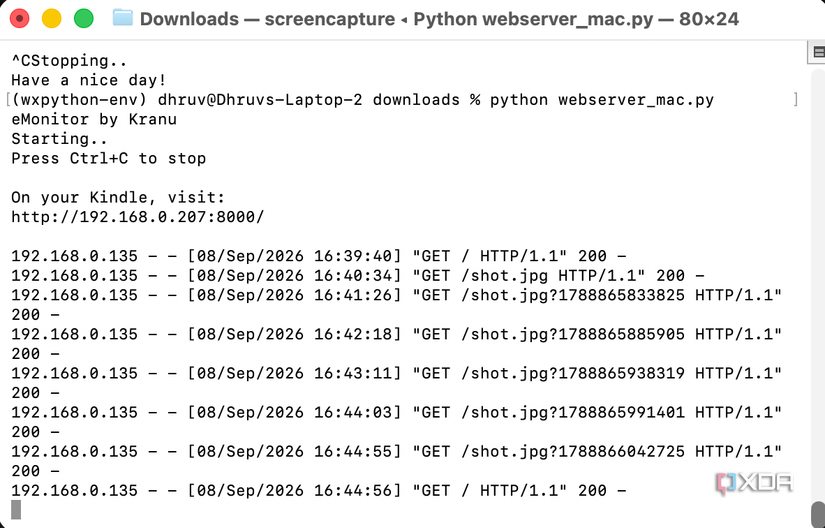Click the (wxpython-env) prompt prefix
This screenshot has height=528, width=825.
[x=82, y=100]
